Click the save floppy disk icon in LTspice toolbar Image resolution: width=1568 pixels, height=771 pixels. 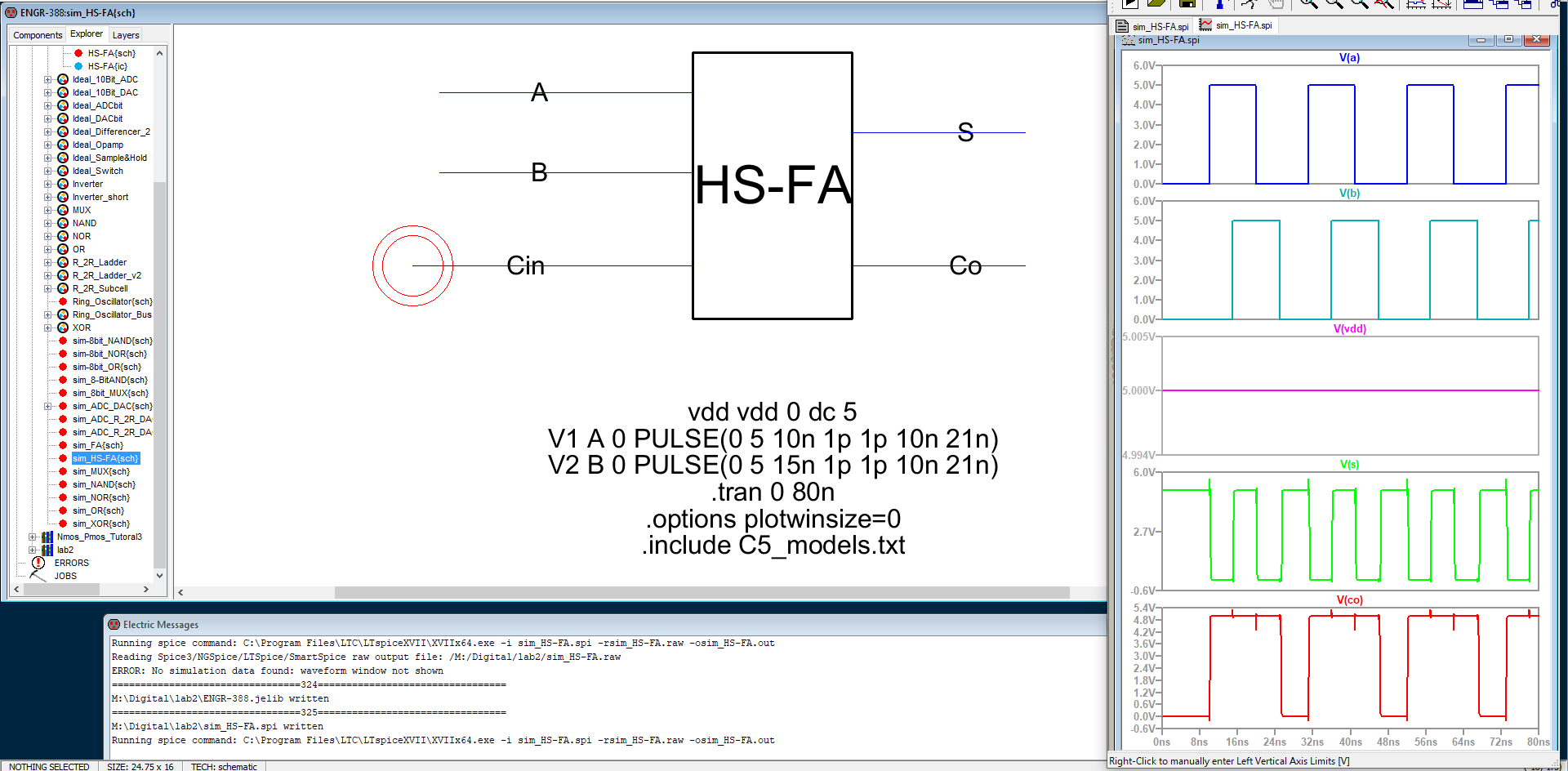(1187, 3)
